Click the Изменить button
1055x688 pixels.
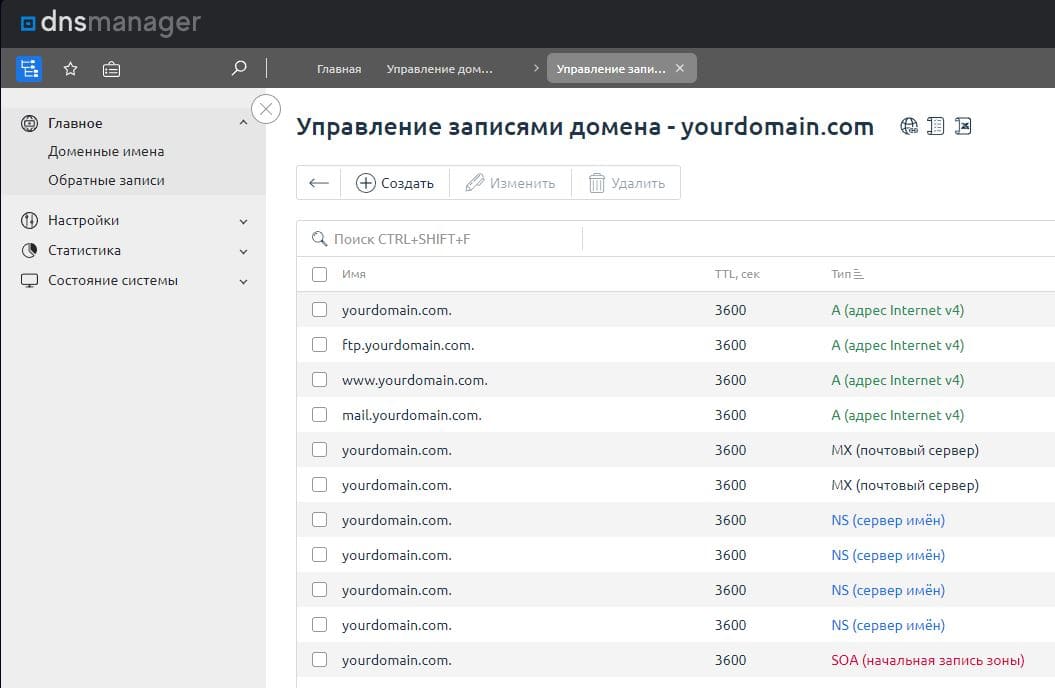pyautogui.click(x=510, y=182)
